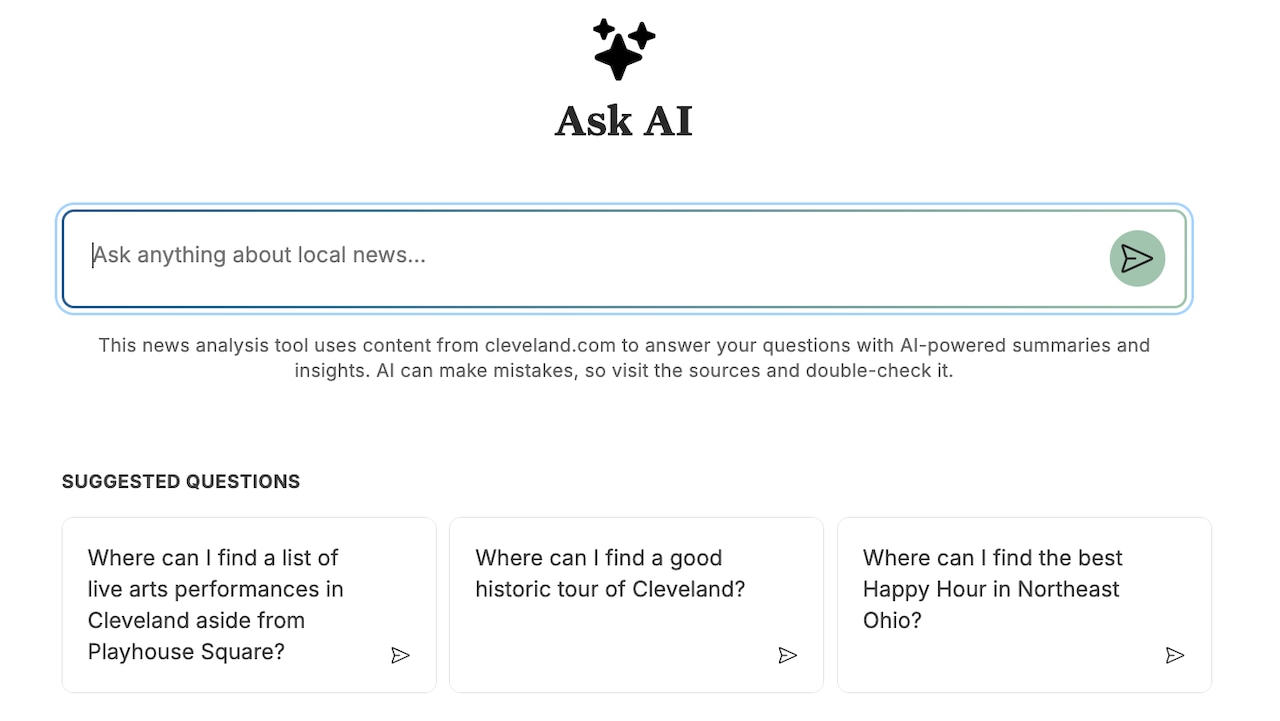Click arrow icon on live arts performances card

click(x=400, y=655)
